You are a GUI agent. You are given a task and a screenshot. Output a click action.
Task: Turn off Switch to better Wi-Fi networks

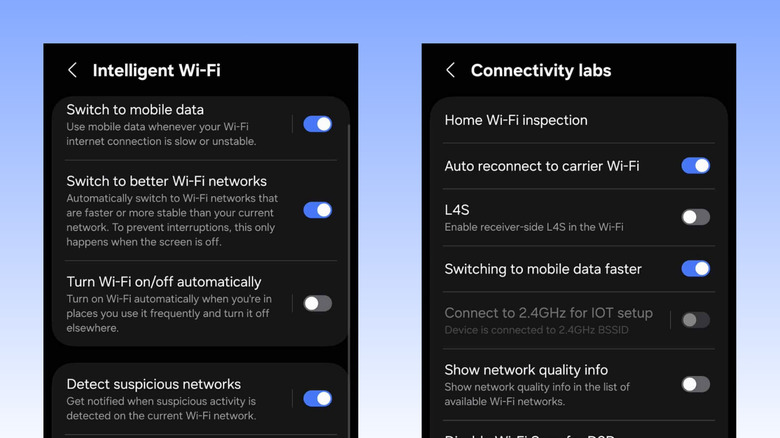[317, 210]
